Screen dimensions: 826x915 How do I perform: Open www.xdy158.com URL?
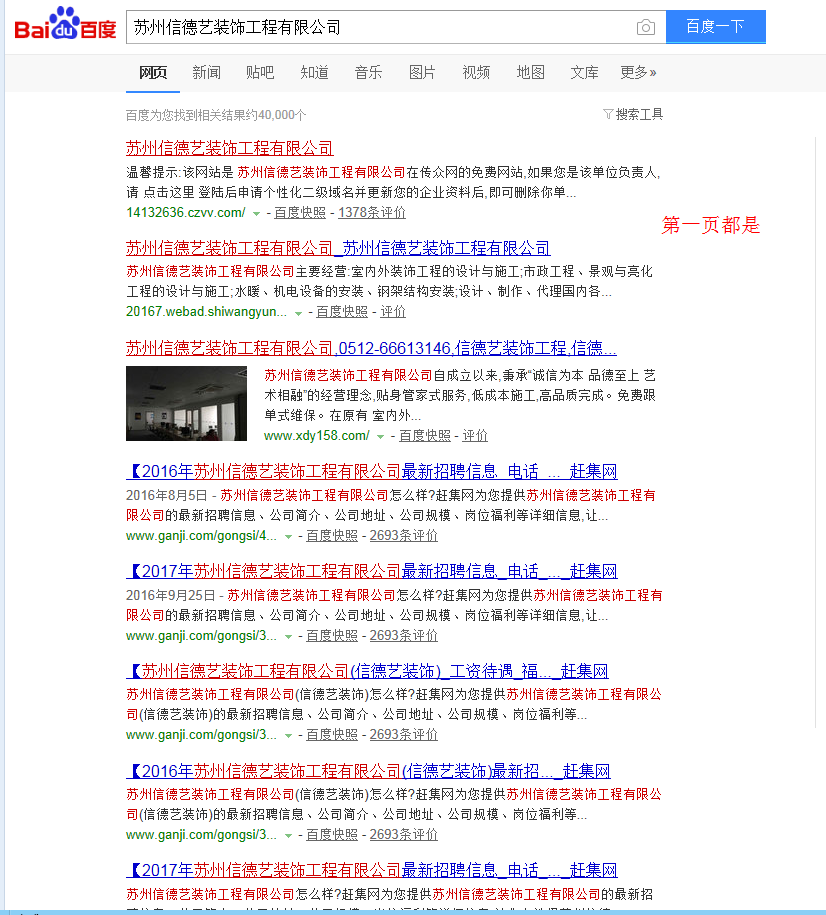[x=316, y=435]
